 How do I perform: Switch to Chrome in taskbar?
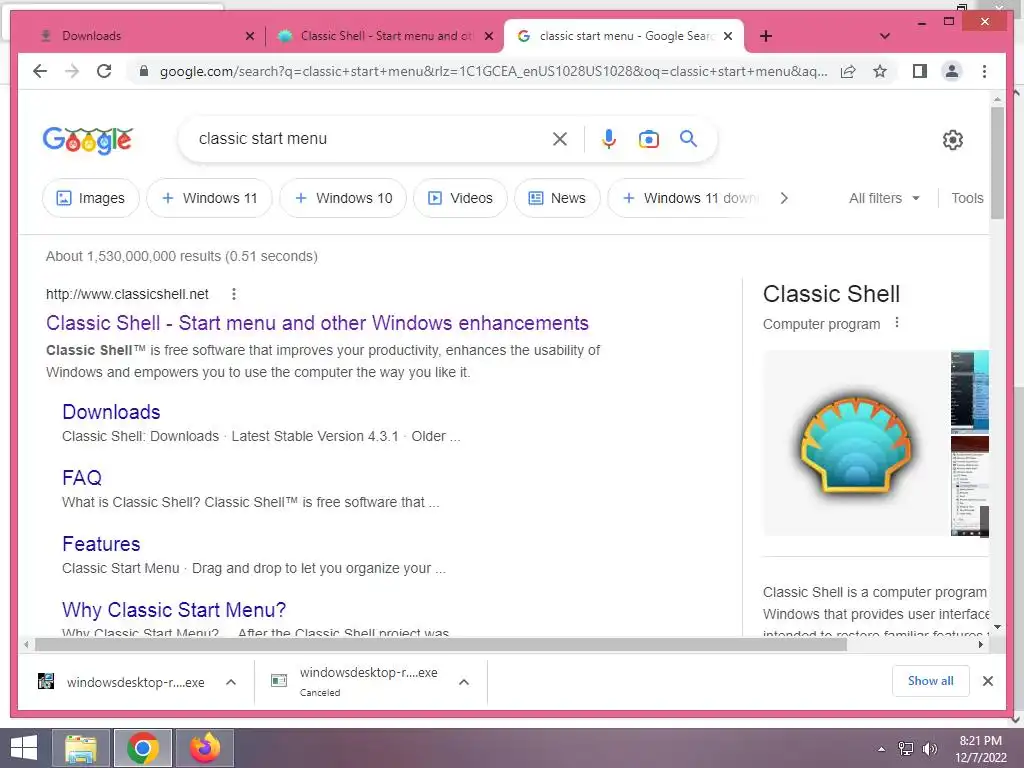click(143, 748)
